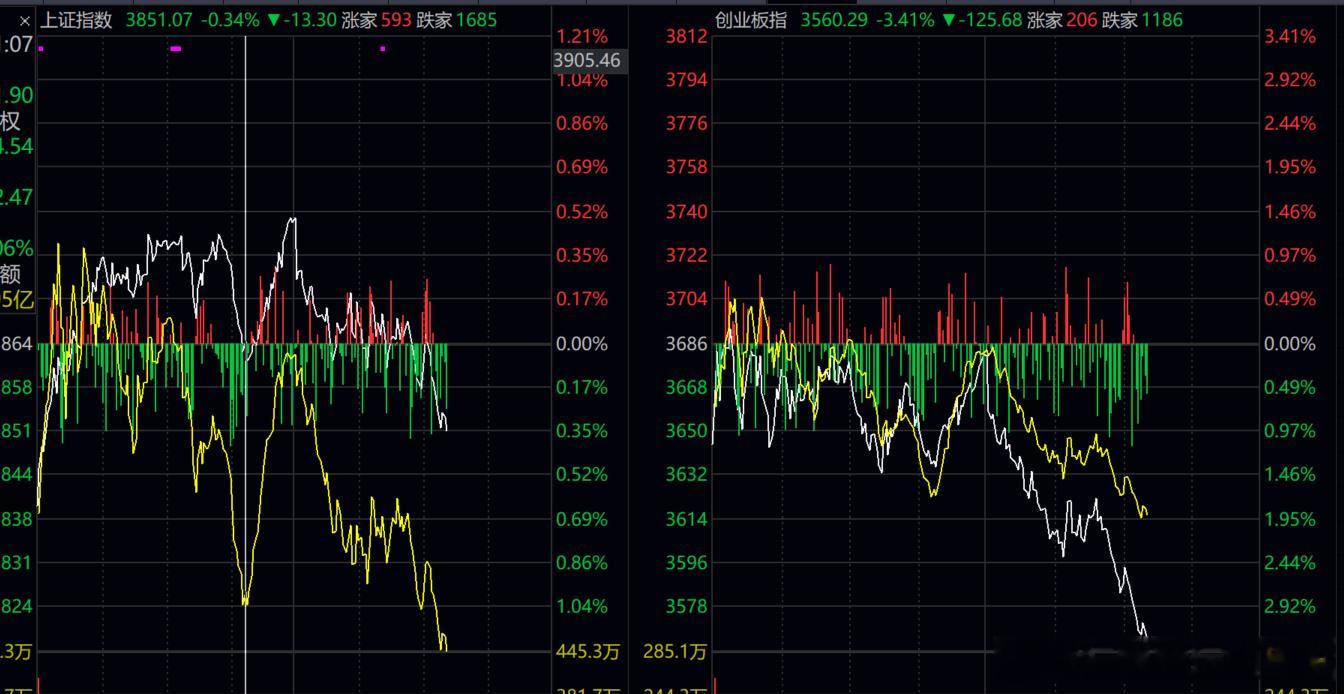Click the green 3668 price level label
Screen dimensions: 1344x694
pos(687,387)
